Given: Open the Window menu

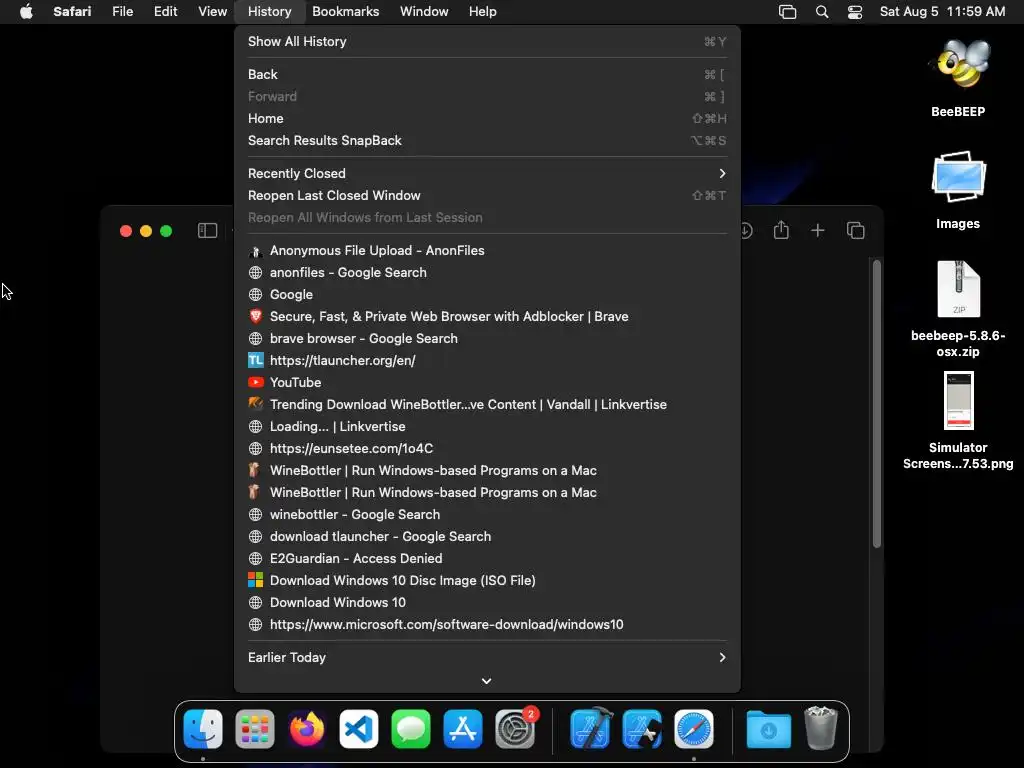Looking at the screenshot, I should [x=424, y=12].
